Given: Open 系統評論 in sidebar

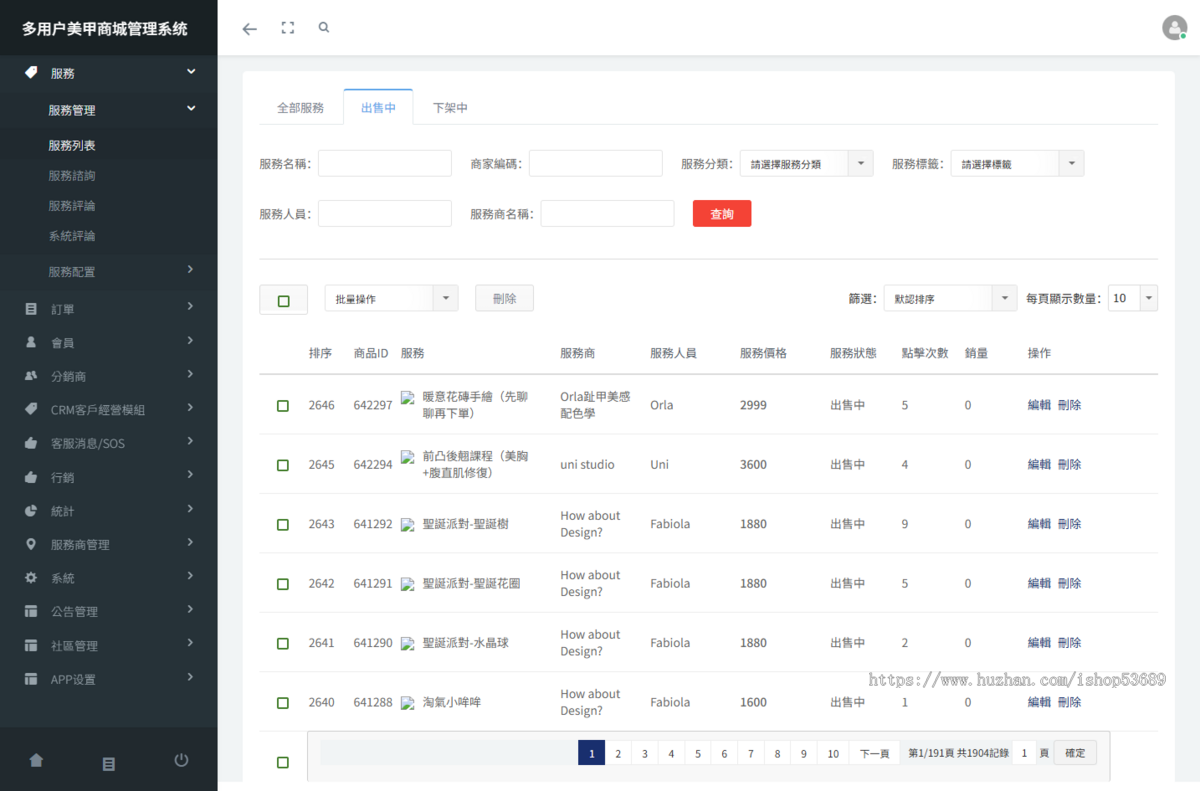Looking at the screenshot, I should 72,236.
